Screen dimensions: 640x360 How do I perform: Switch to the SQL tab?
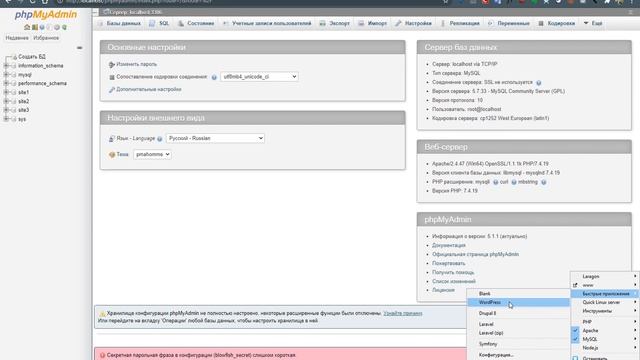(159, 23)
